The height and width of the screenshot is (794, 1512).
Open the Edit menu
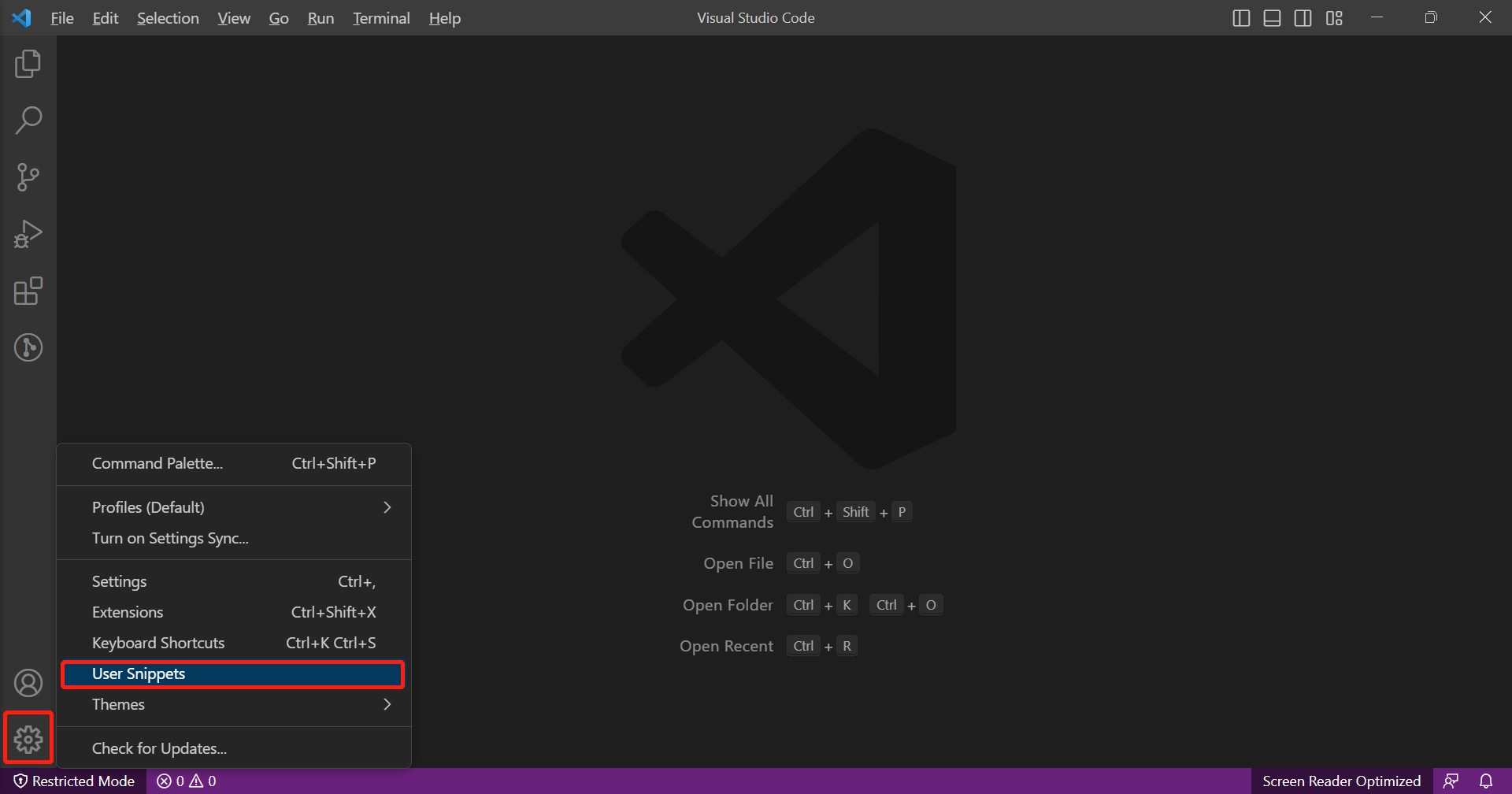coord(106,17)
